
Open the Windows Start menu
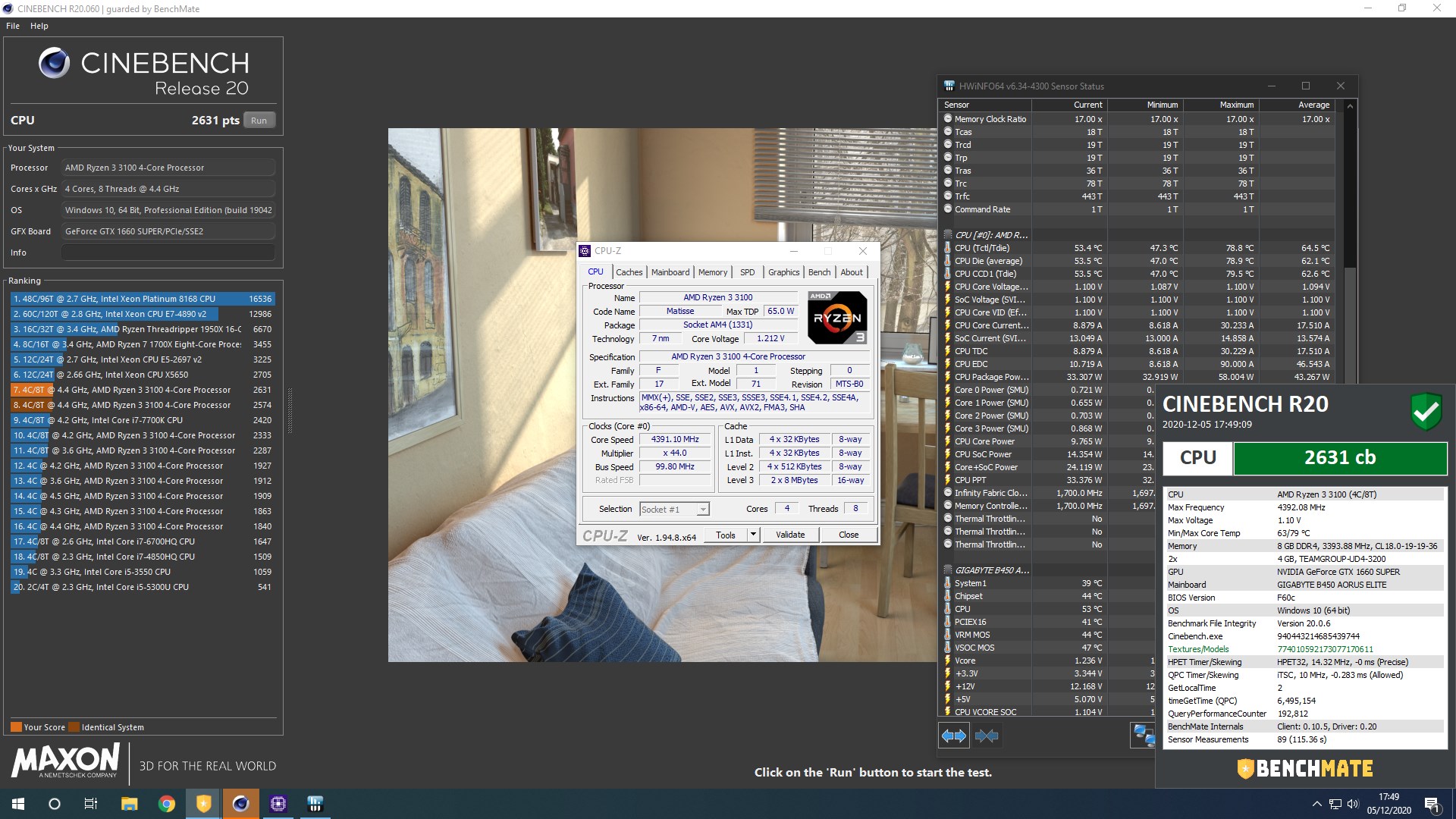click(18, 804)
